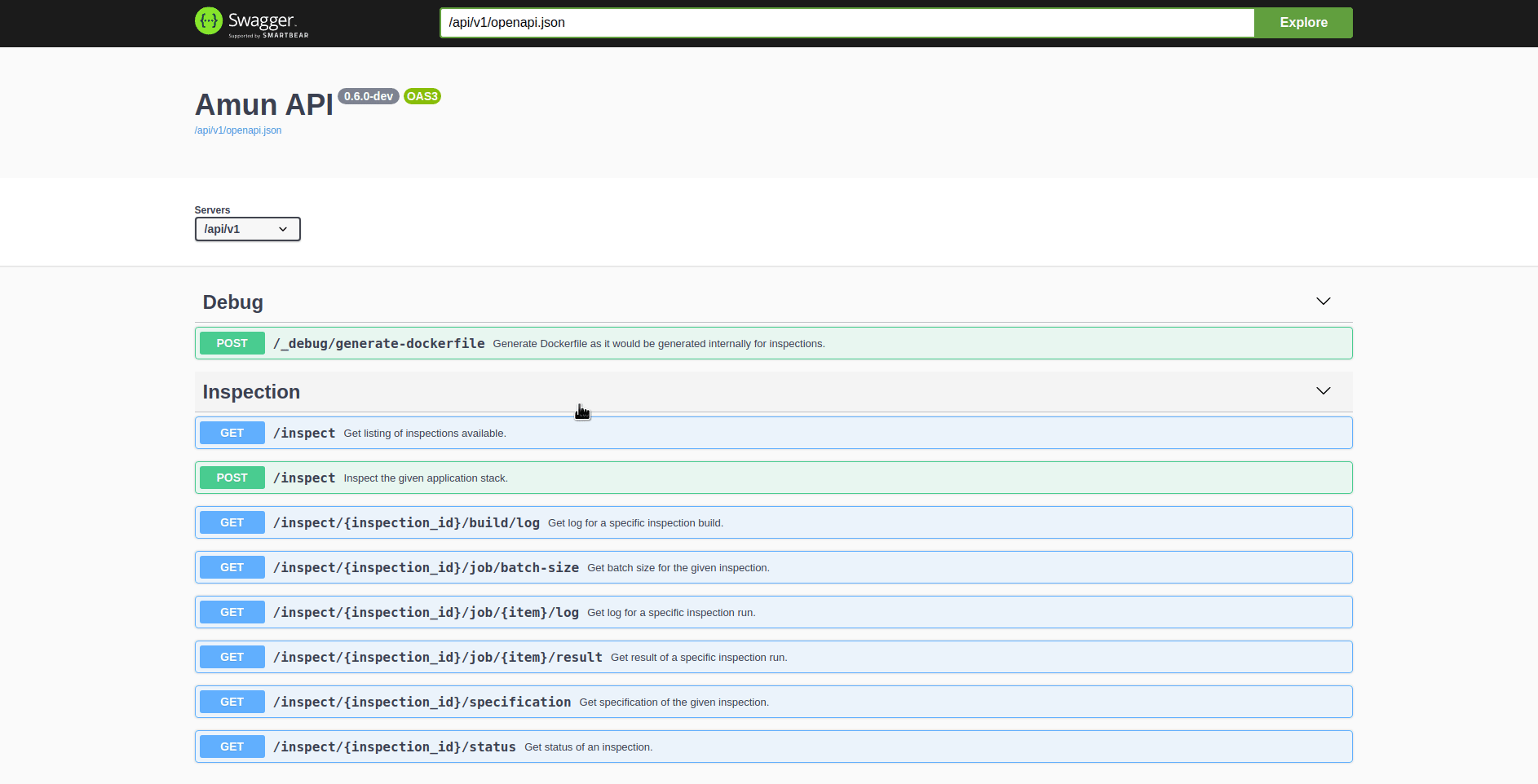This screenshot has width=1538, height=784.
Task: Click the Debug section heading
Action: click(233, 302)
